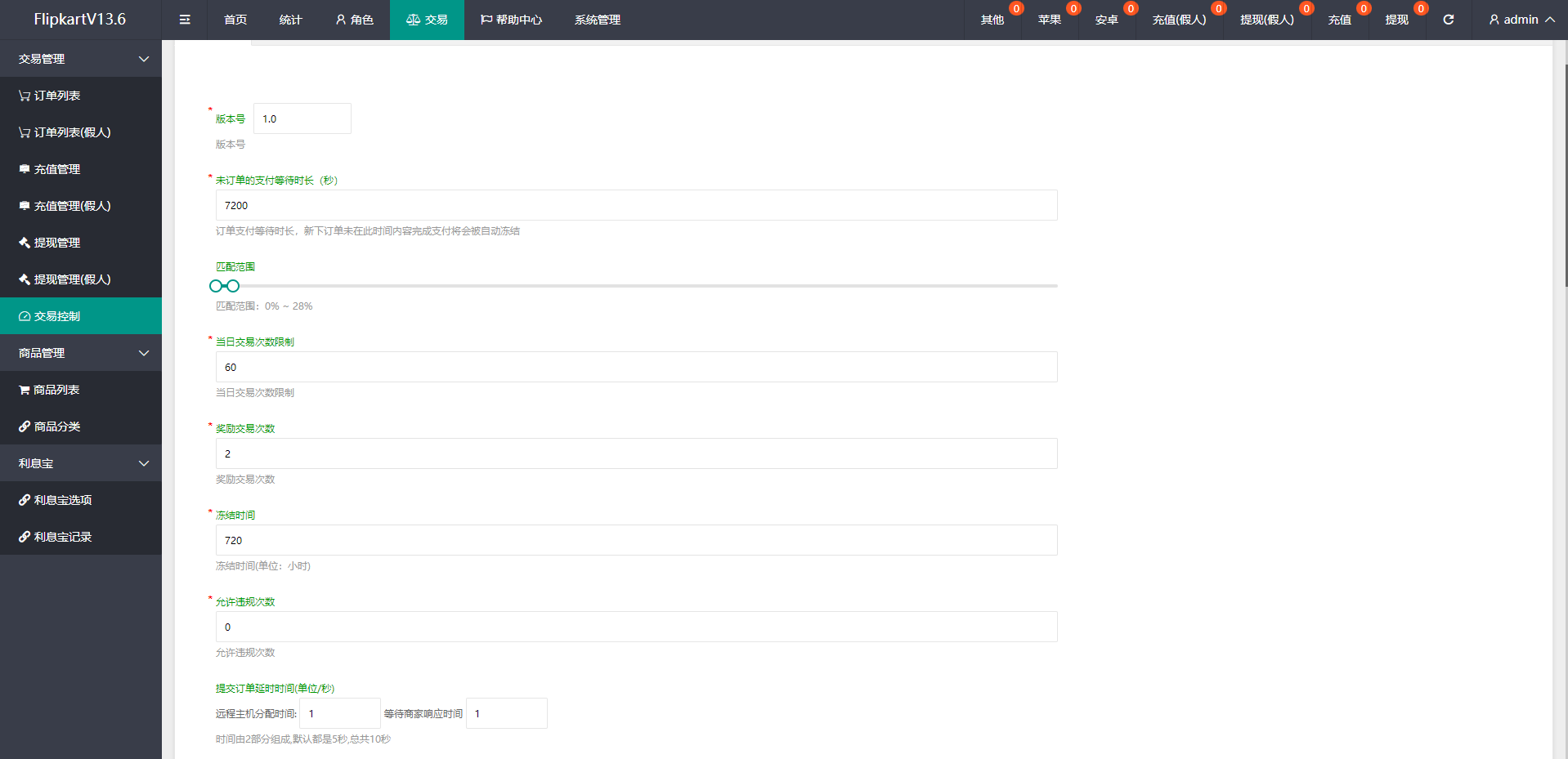1568x759 pixels.
Task: Collapse the 商品管理 sidebar group
Action: [x=81, y=353]
